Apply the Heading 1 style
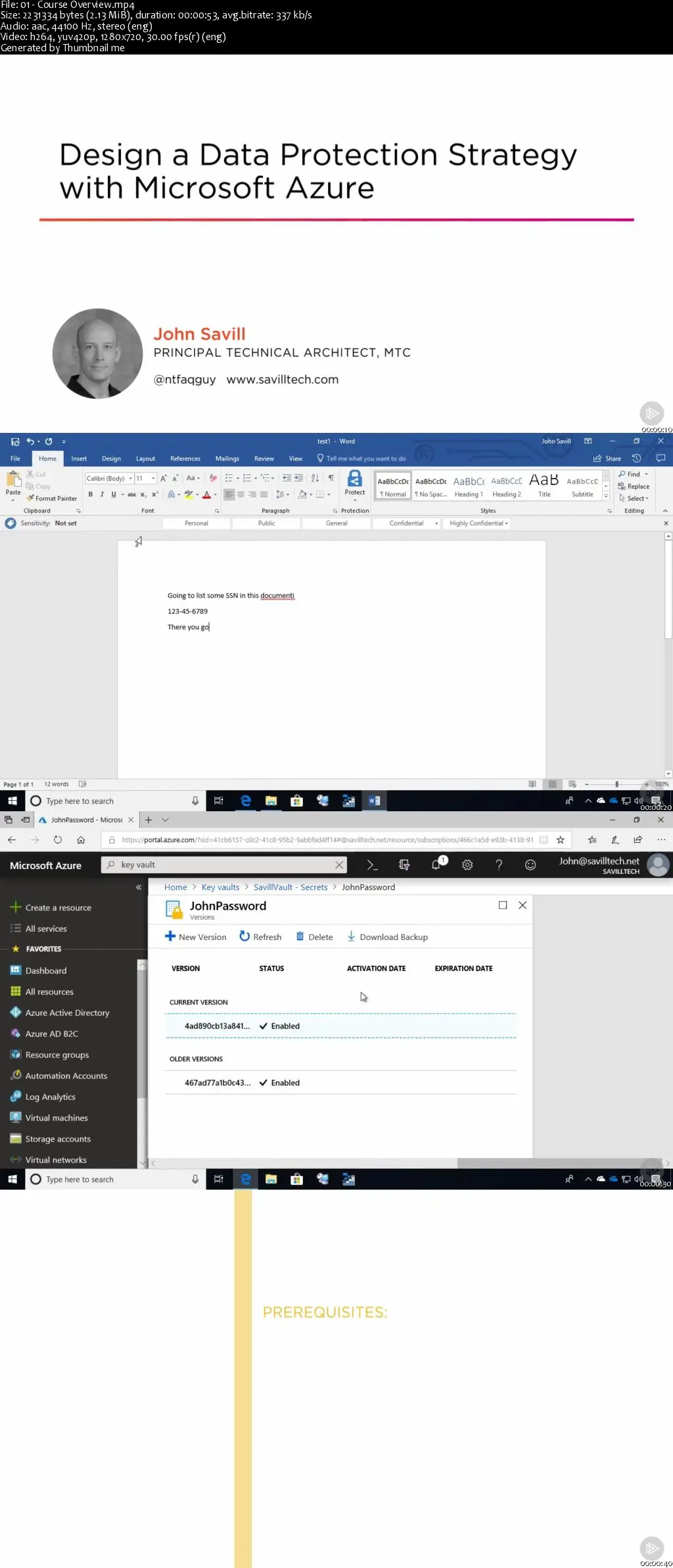The width and height of the screenshot is (673, 1568). 469,486
